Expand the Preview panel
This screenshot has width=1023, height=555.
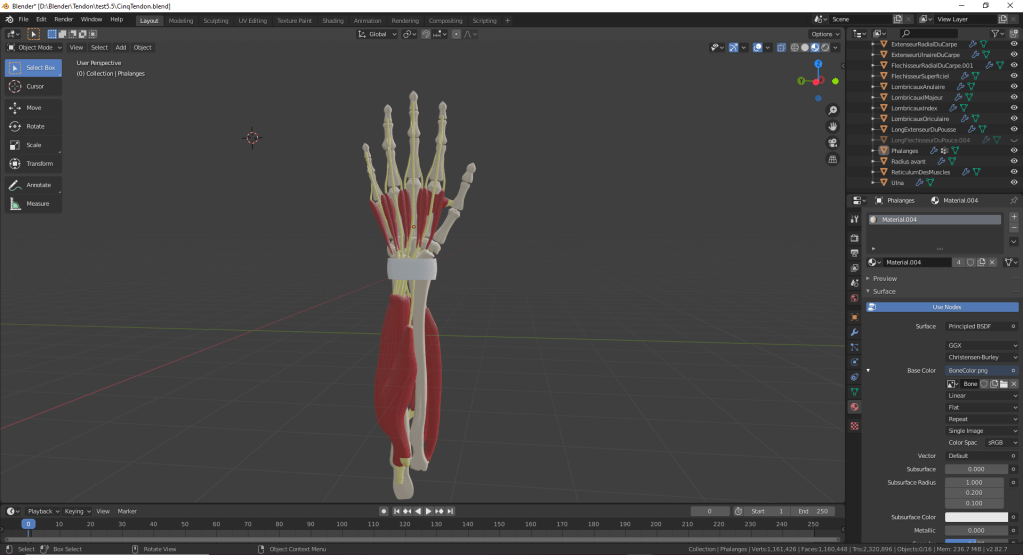pyautogui.click(x=884, y=278)
